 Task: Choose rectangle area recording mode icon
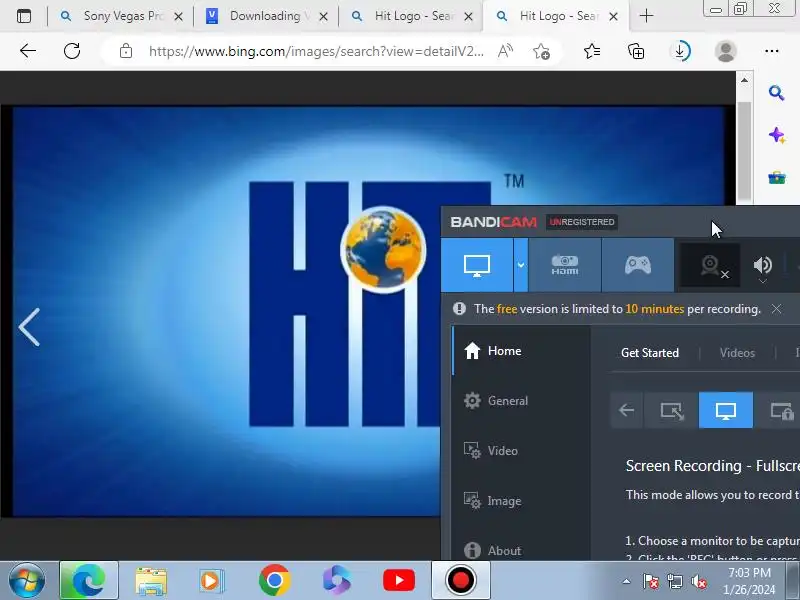pyautogui.click(x=671, y=410)
